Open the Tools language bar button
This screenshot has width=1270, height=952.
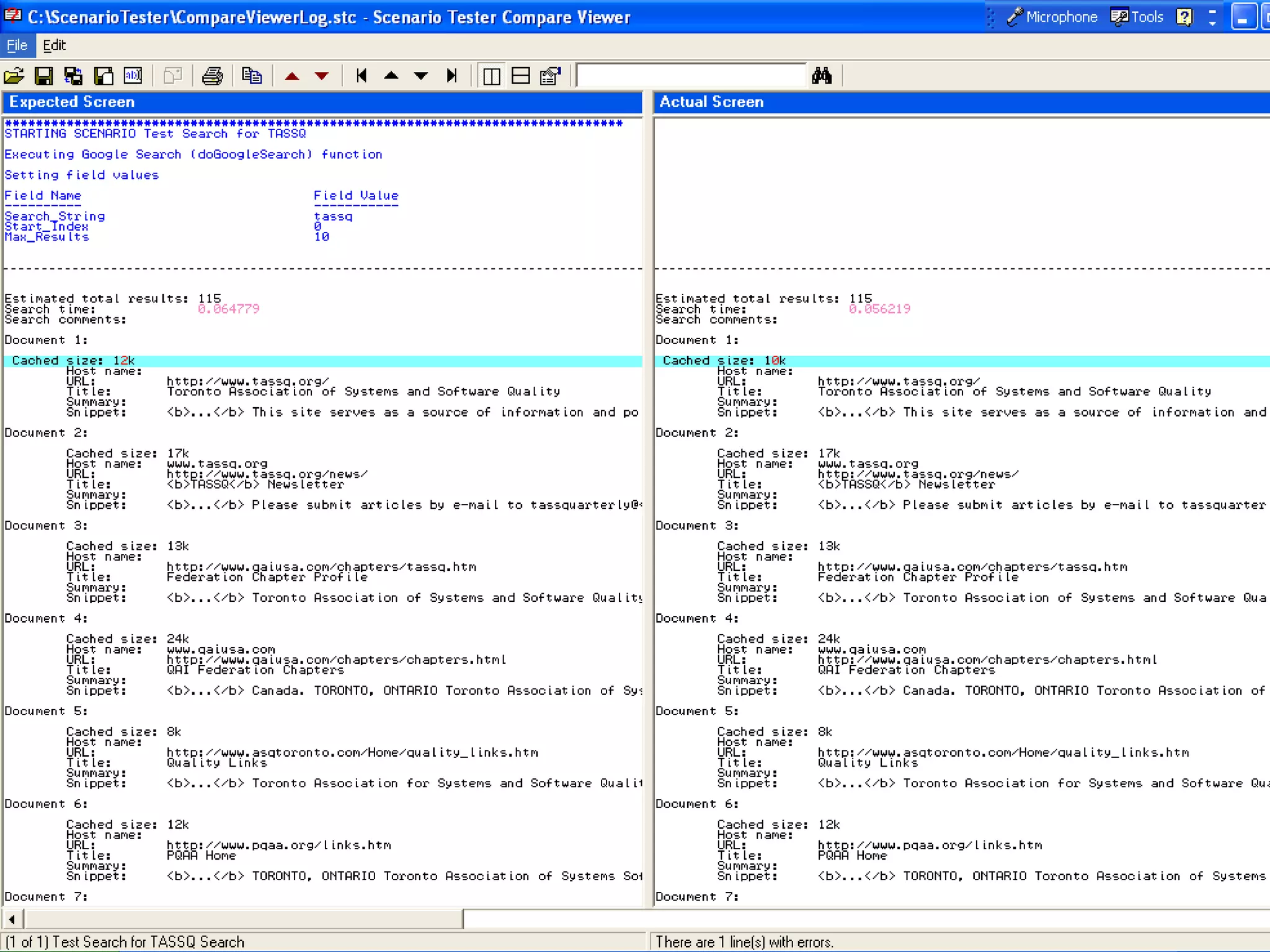1137,17
